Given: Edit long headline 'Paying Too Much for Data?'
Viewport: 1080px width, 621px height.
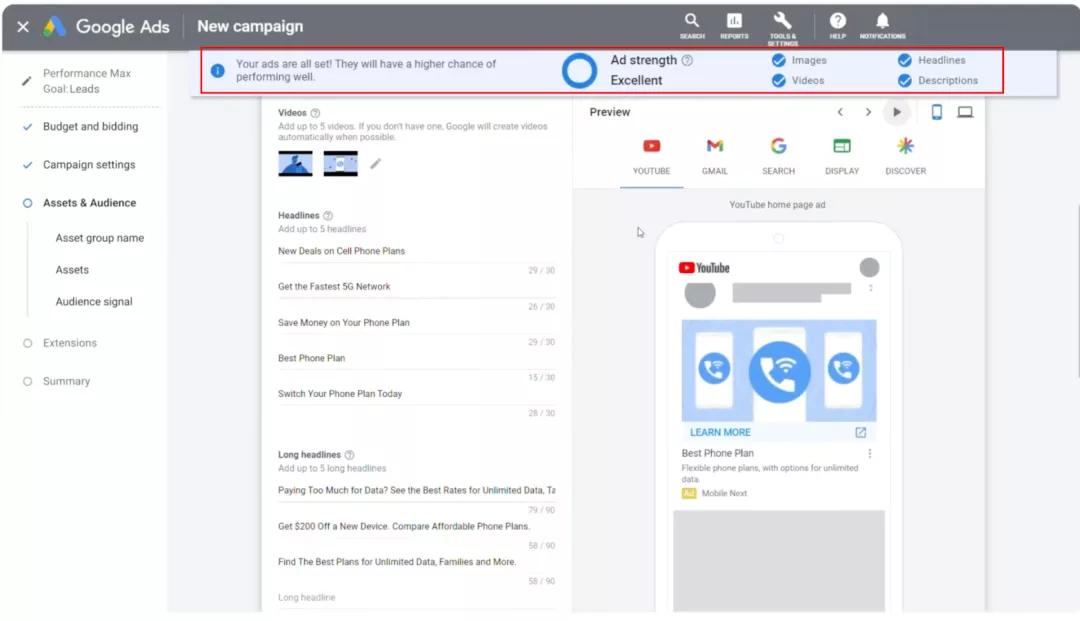Looking at the screenshot, I should (x=416, y=491).
